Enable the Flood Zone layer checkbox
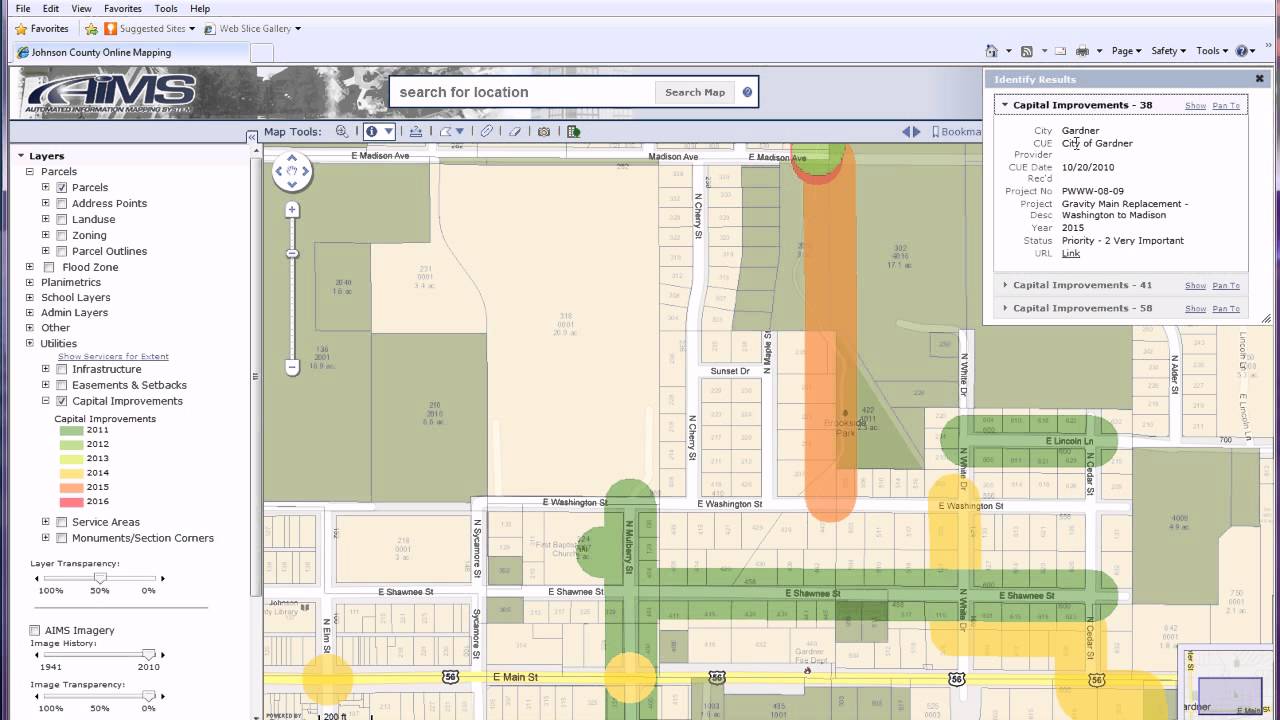The width and height of the screenshot is (1280, 720). 48,267
